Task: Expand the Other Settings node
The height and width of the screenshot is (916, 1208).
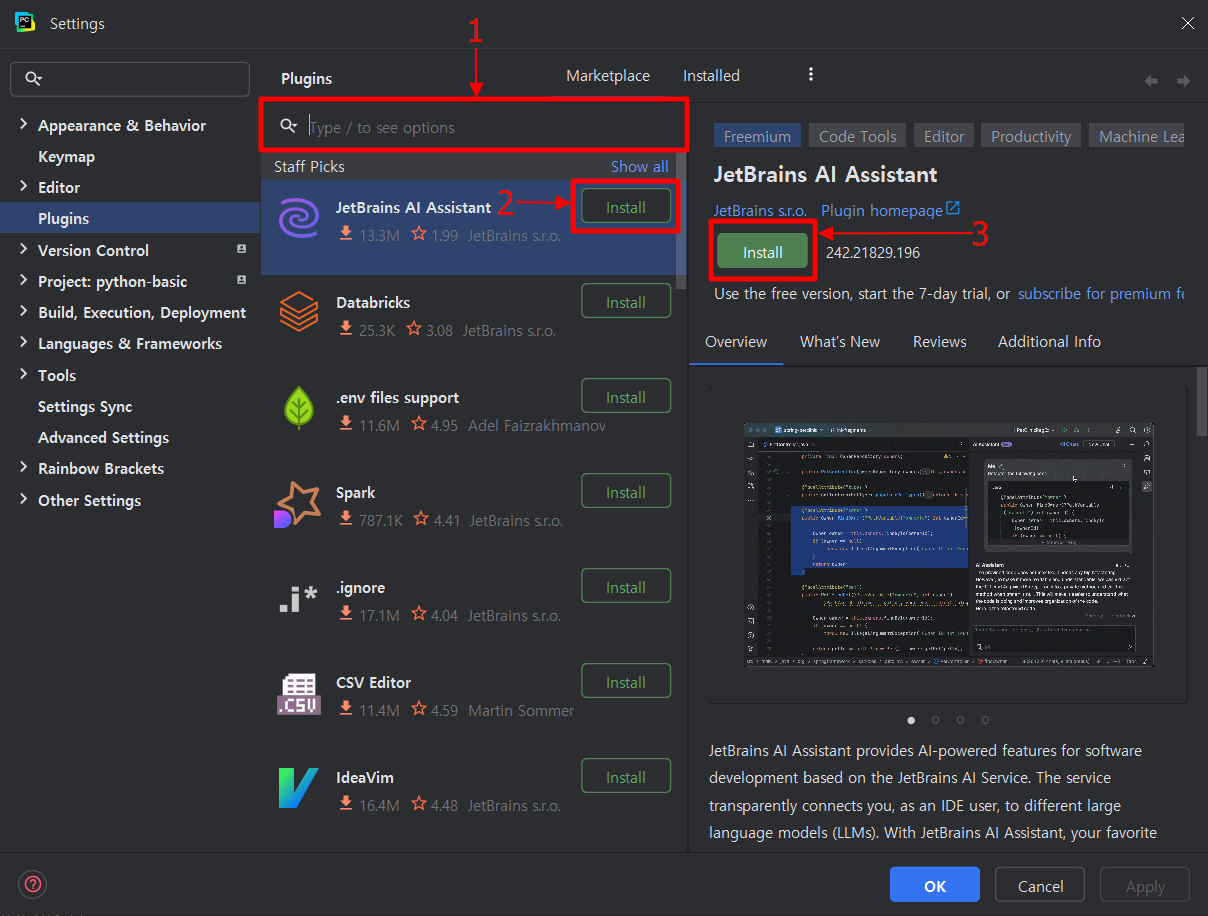Action: pyautogui.click(x=24, y=499)
